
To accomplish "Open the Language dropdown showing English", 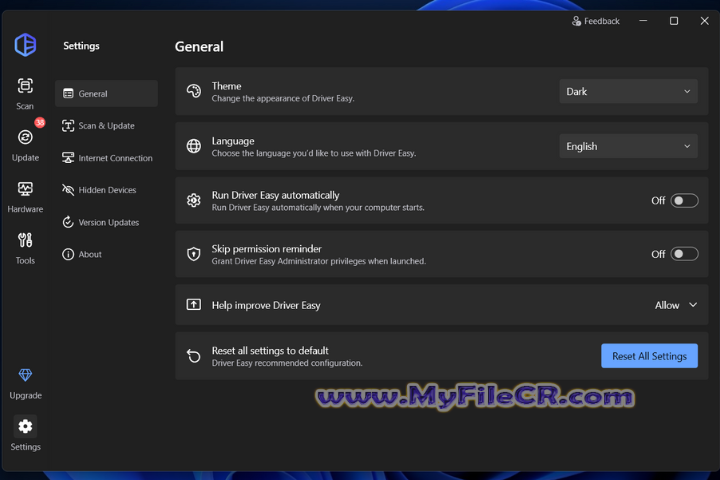I will [629, 147].
